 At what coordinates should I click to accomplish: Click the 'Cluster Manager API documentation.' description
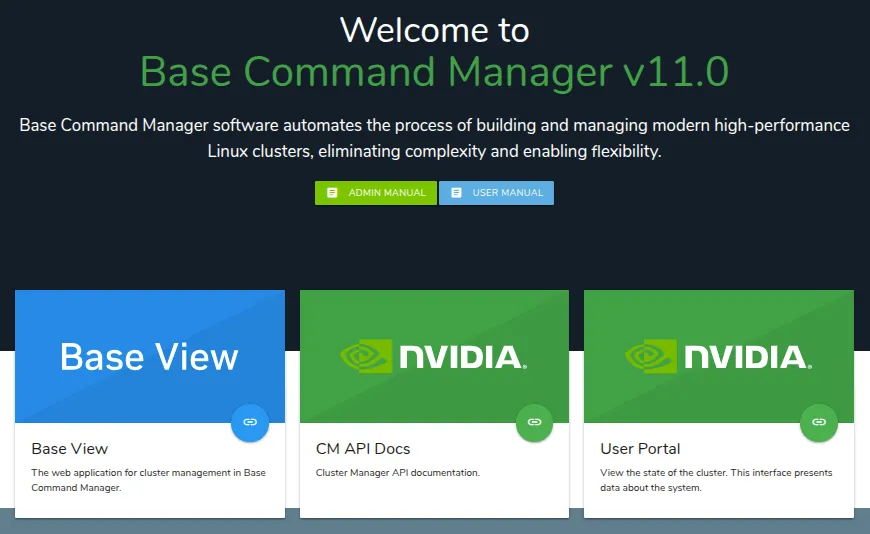[398, 473]
